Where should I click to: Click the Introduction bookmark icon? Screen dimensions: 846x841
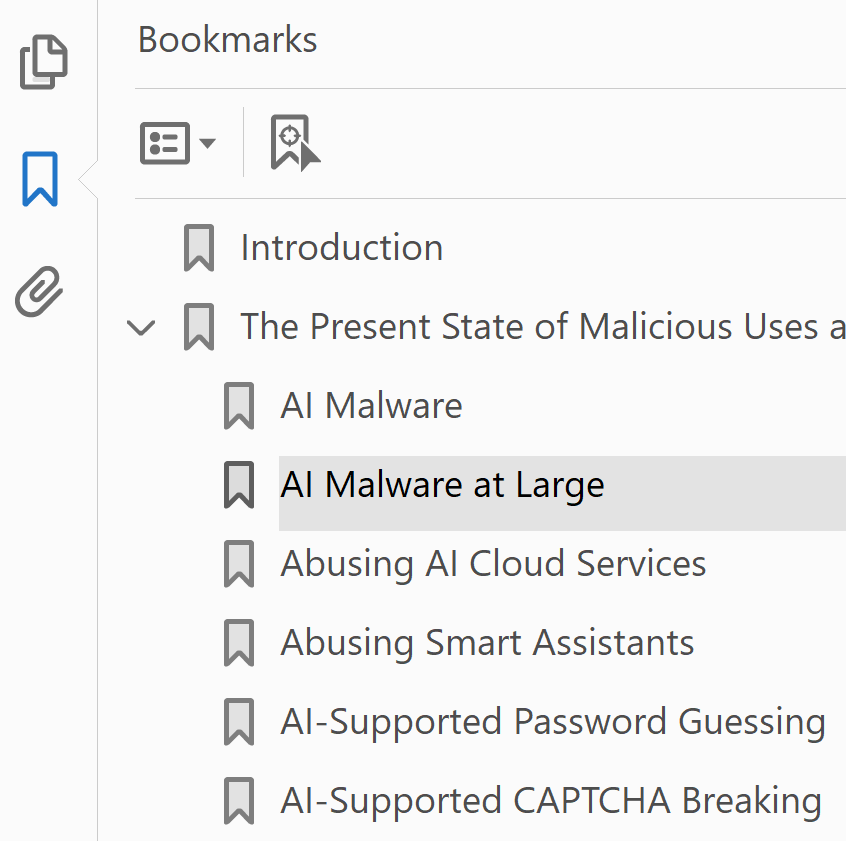[x=199, y=248]
